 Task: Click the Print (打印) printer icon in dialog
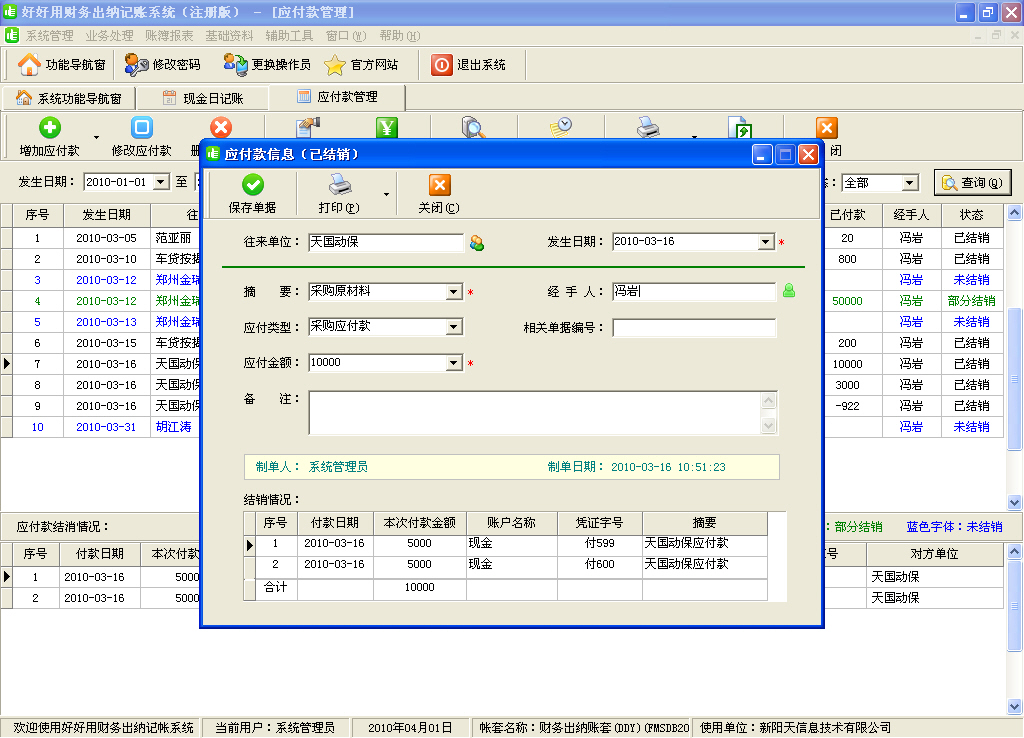pos(340,185)
